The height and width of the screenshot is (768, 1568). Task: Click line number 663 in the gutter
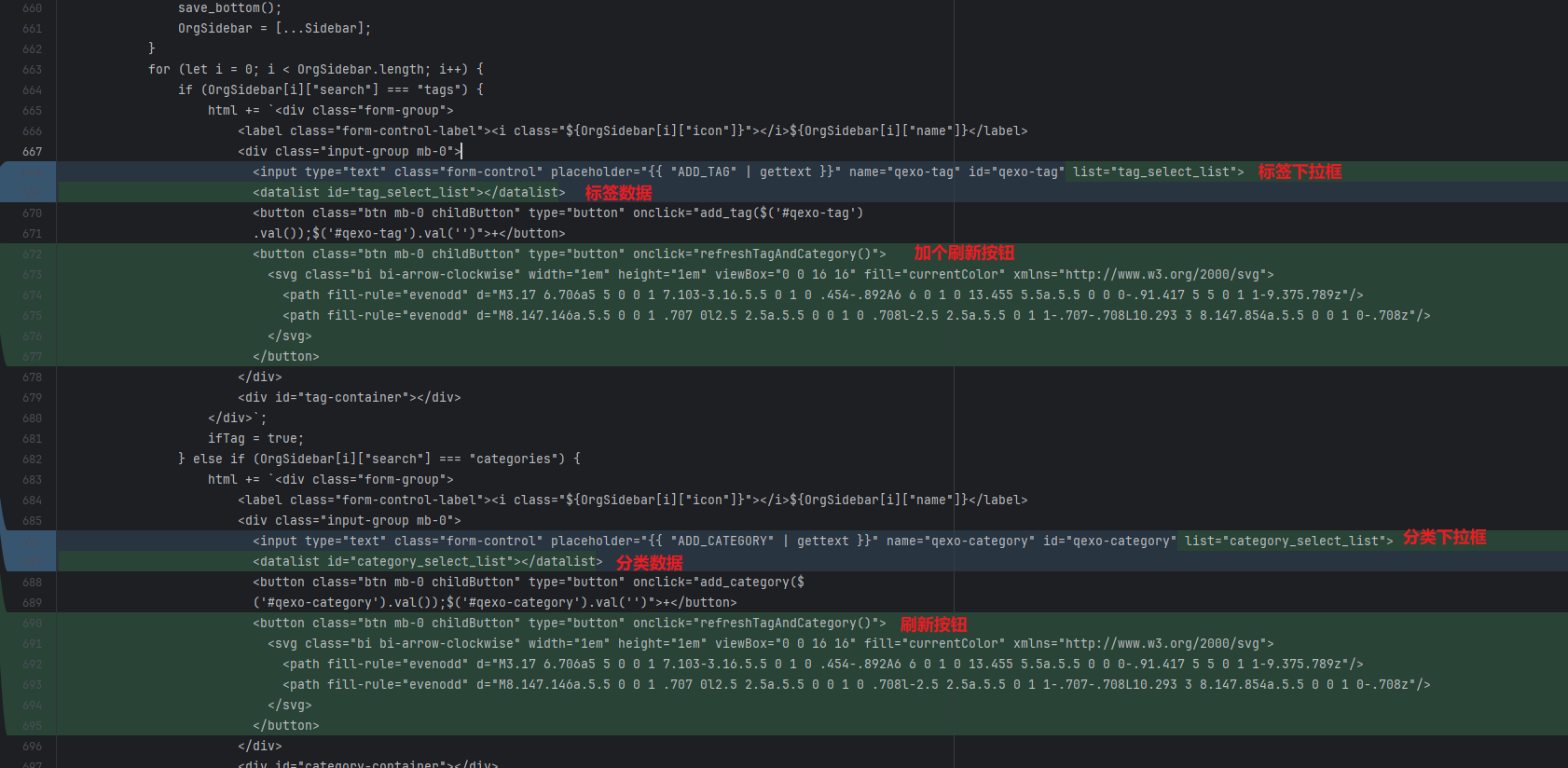click(x=32, y=69)
